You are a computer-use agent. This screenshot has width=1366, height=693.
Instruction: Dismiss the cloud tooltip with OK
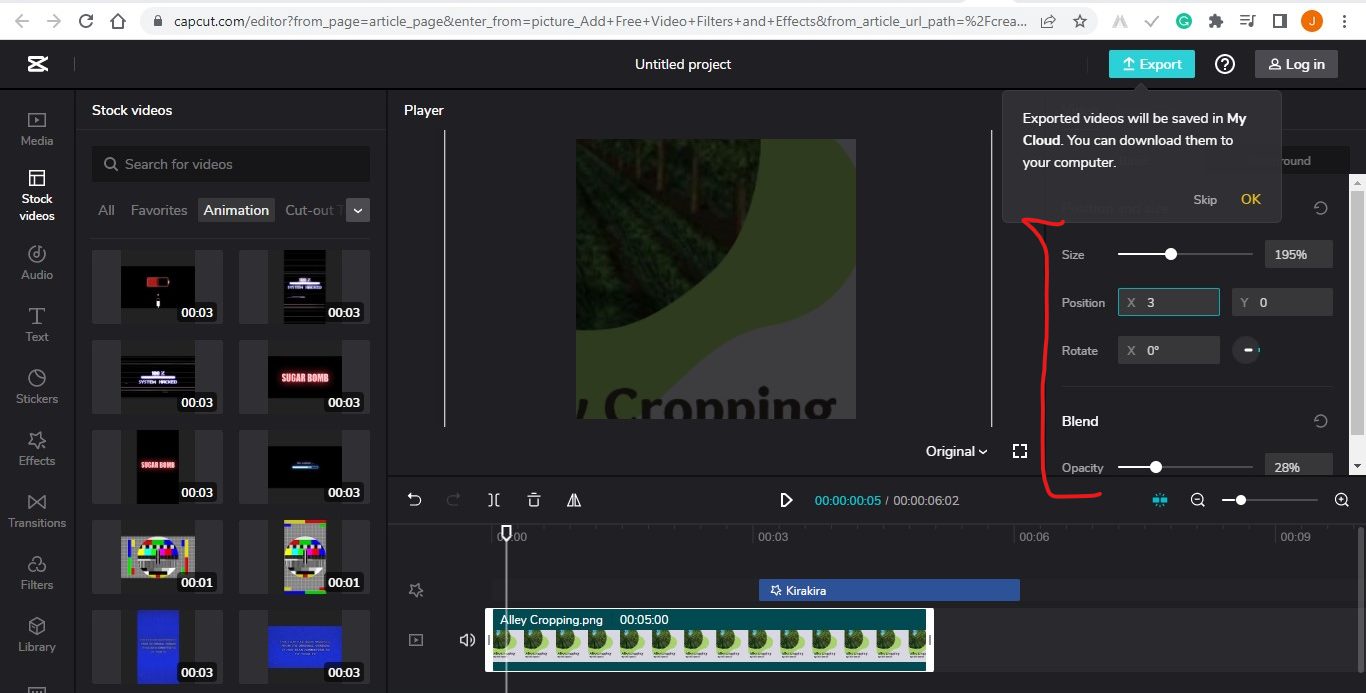coord(1250,199)
